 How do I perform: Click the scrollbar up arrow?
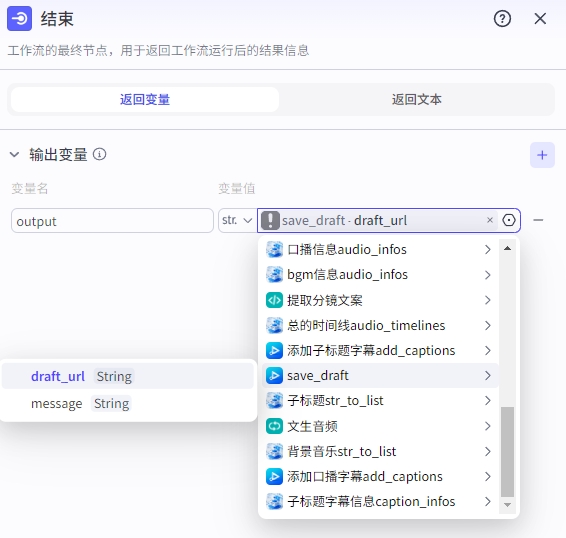click(507, 248)
